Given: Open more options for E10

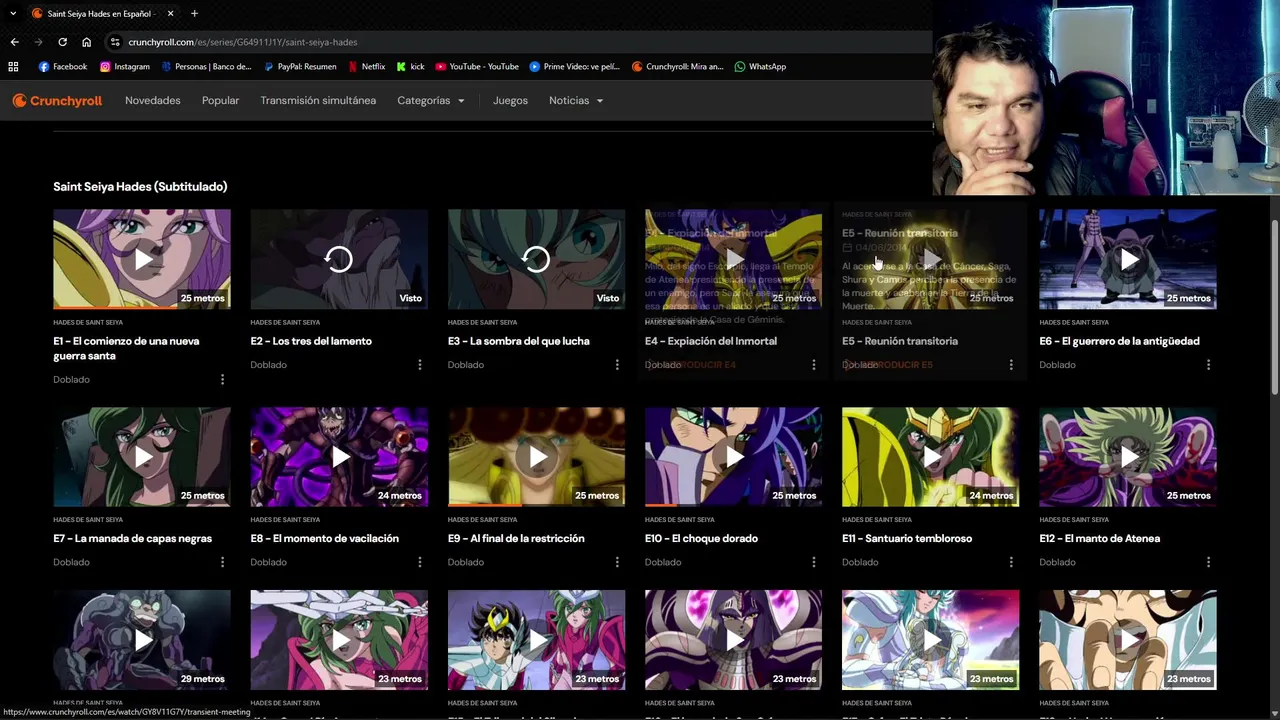Looking at the screenshot, I should [814, 562].
